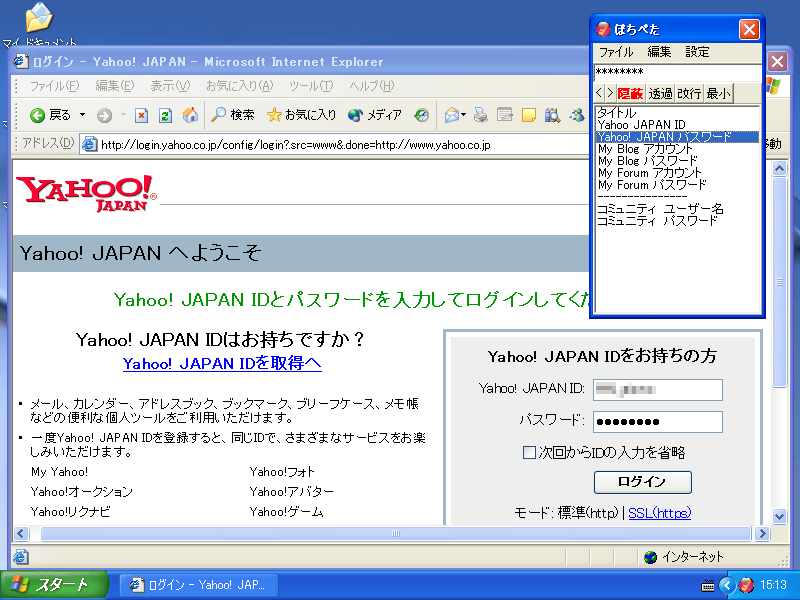Click the ログイン button
The width and height of the screenshot is (800, 600).
[x=642, y=482]
